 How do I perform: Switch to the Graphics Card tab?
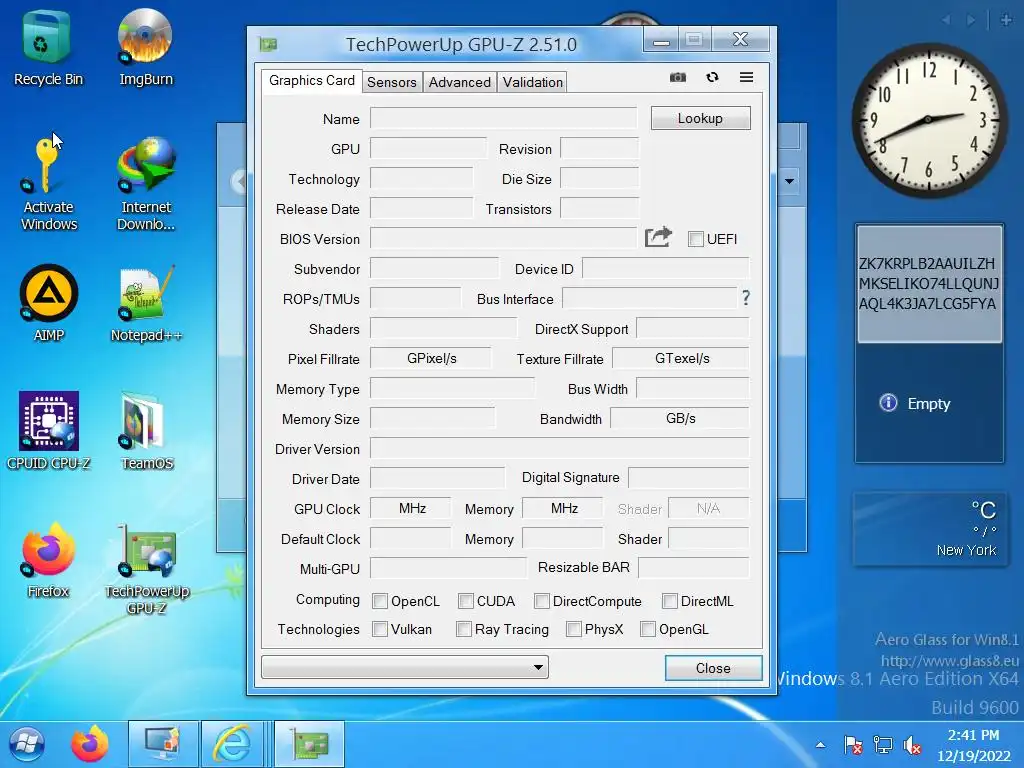click(x=312, y=80)
